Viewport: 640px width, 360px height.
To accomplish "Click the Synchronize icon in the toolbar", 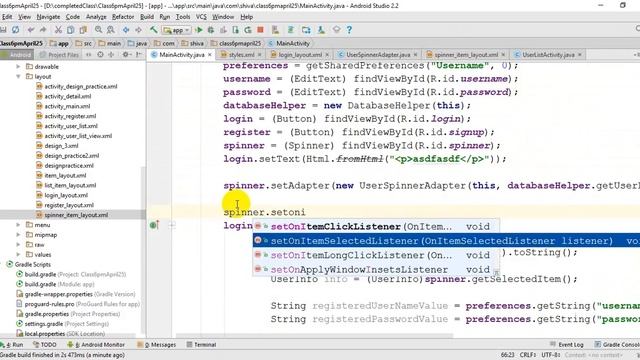I will pos(16,30).
